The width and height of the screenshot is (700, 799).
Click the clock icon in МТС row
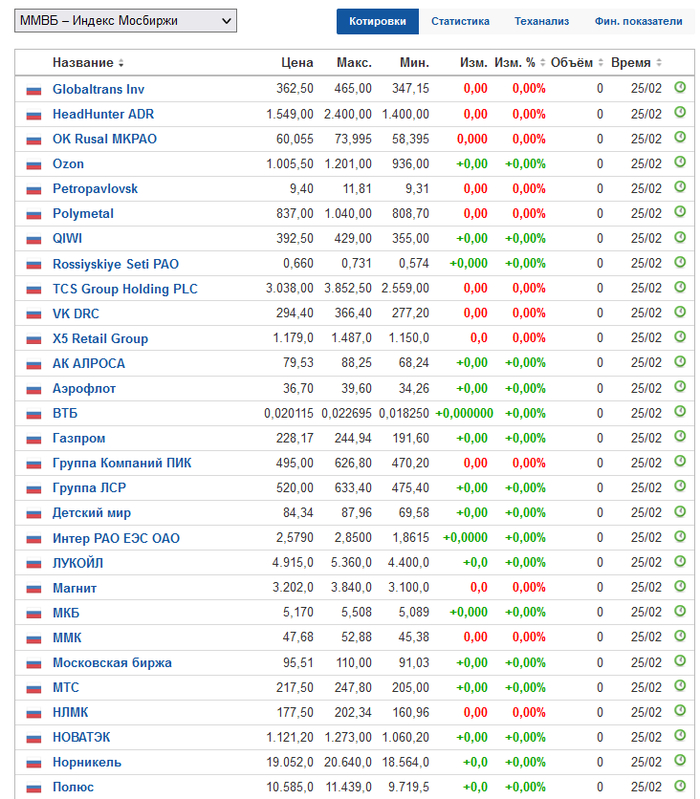[x=680, y=686]
